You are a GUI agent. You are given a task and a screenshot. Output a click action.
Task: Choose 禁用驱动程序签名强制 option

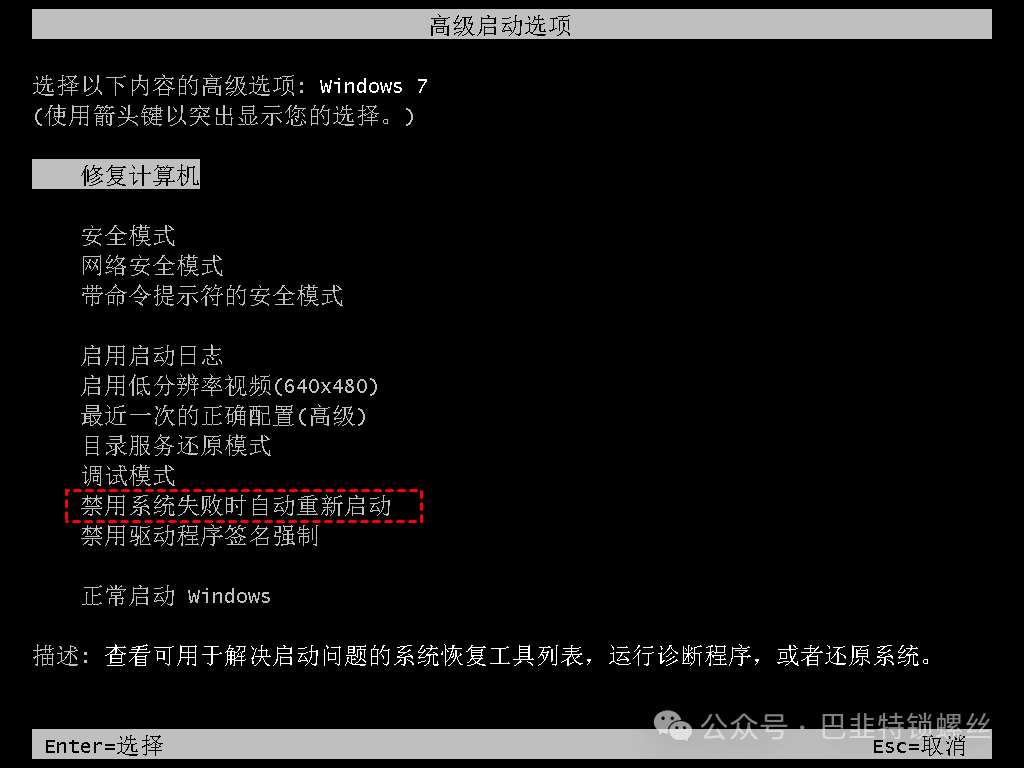tap(200, 536)
